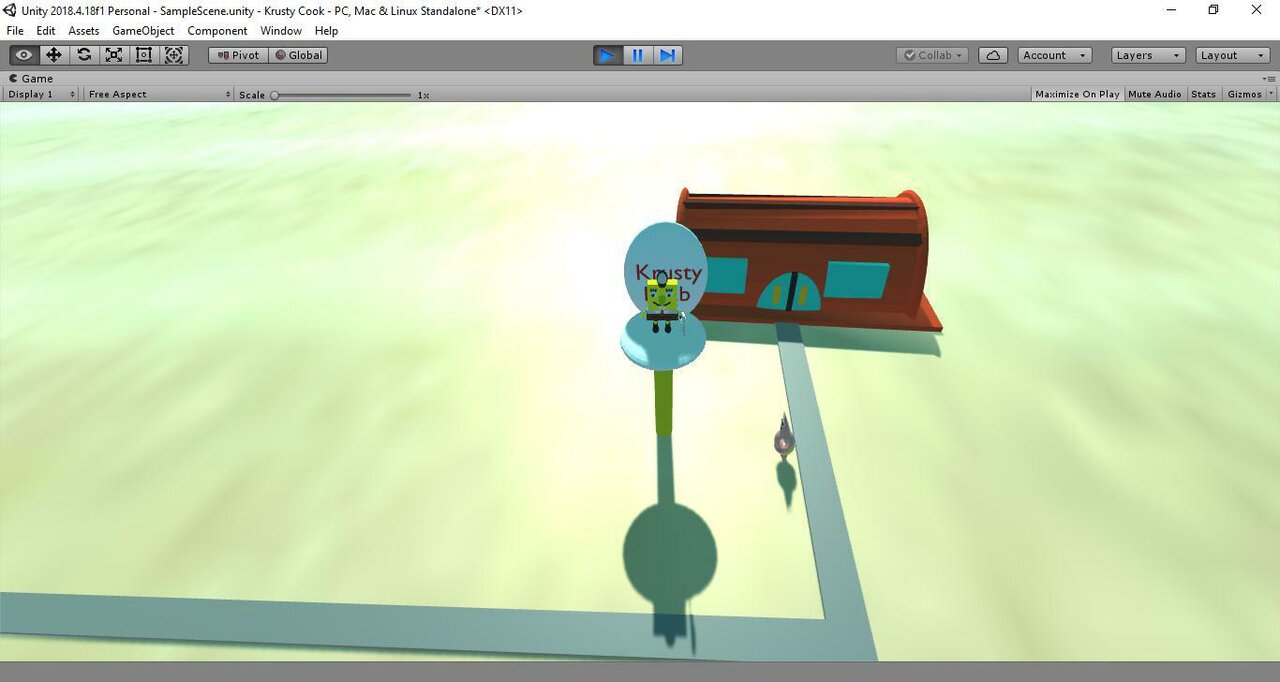Select the Hand (view) tool
The height and width of the screenshot is (682, 1280).
24,55
